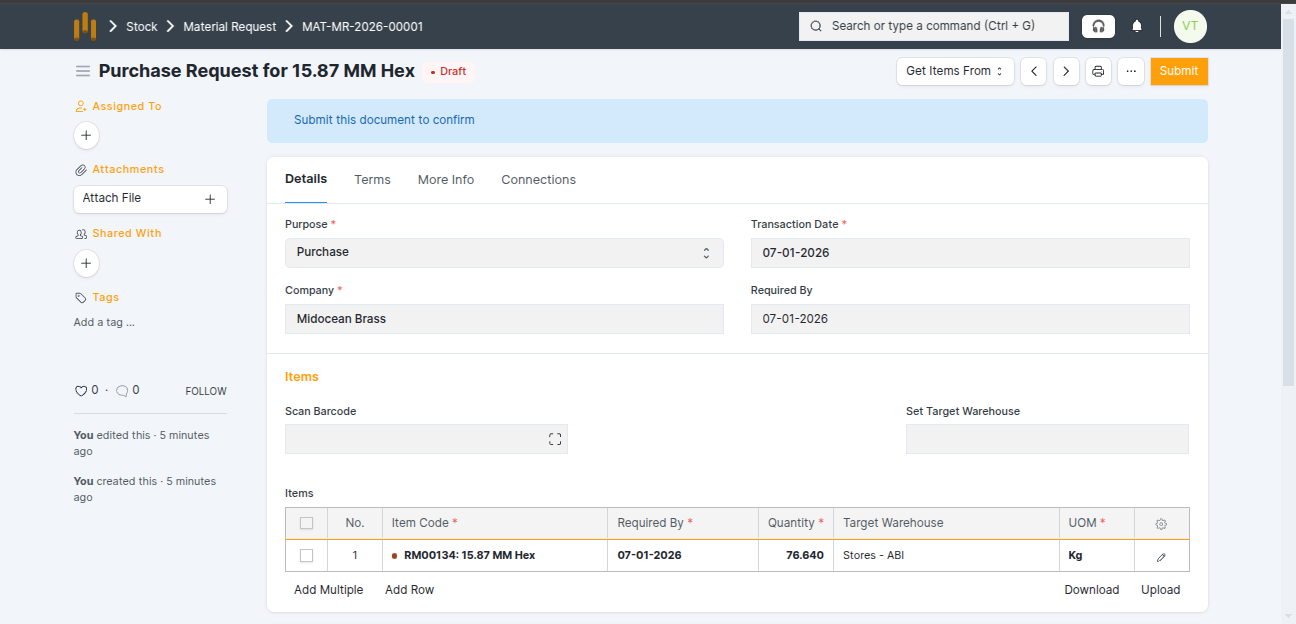Viewport: 1296px width, 624px height.
Task: Toggle the sidebar hamburger menu icon
Action: (x=82, y=72)
